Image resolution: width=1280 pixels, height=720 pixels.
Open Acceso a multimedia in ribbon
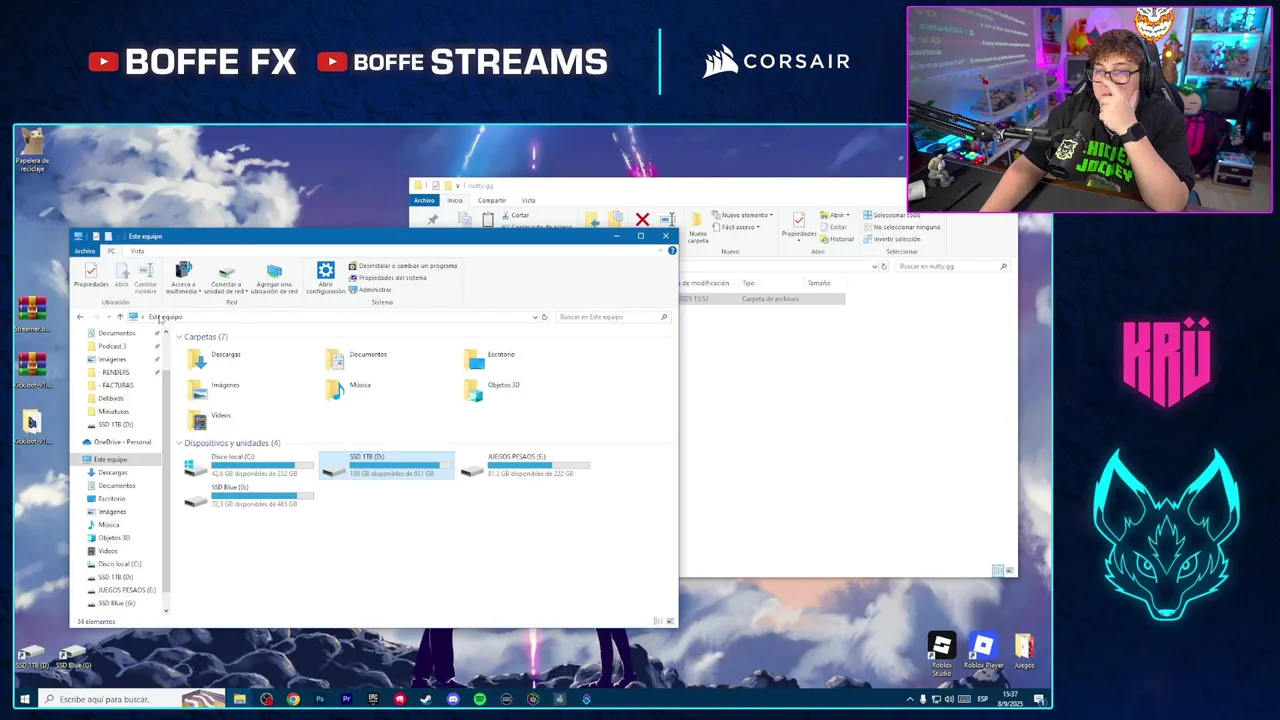point(182,278)
